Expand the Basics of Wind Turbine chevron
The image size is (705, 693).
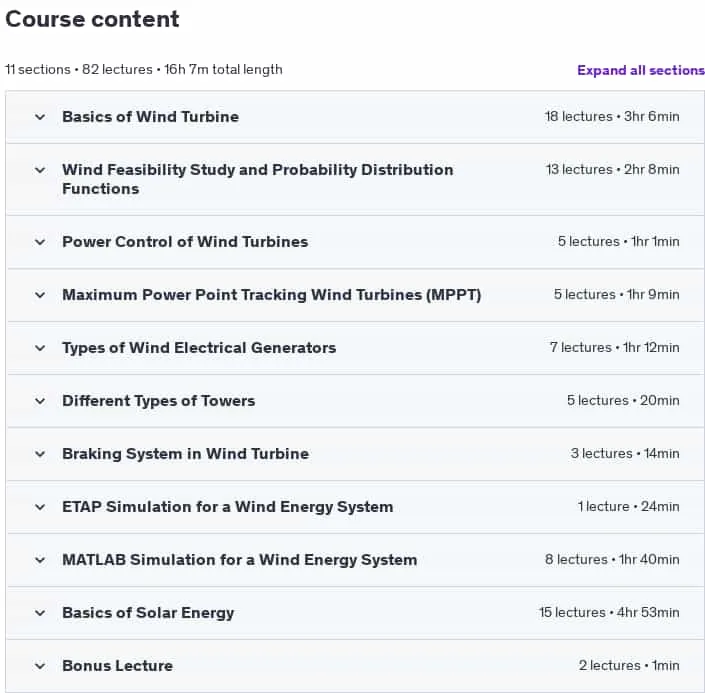(x=40, y=117)
